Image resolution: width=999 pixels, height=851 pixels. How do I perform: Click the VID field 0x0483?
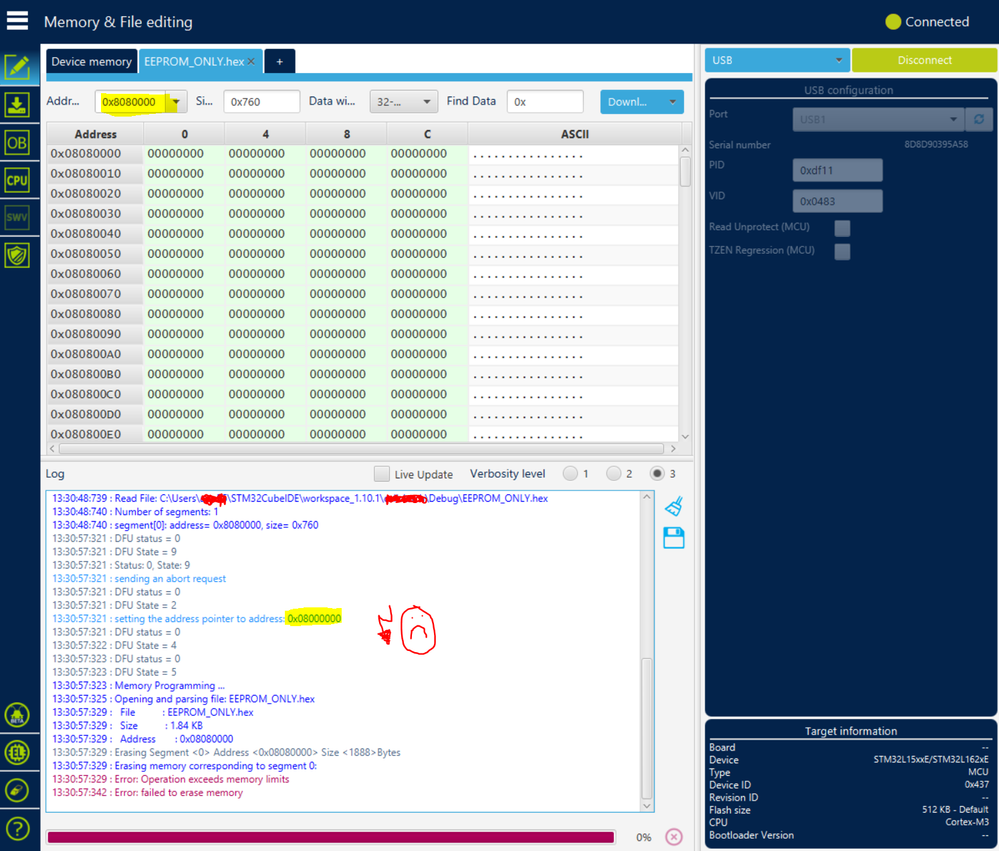point(837,201)
